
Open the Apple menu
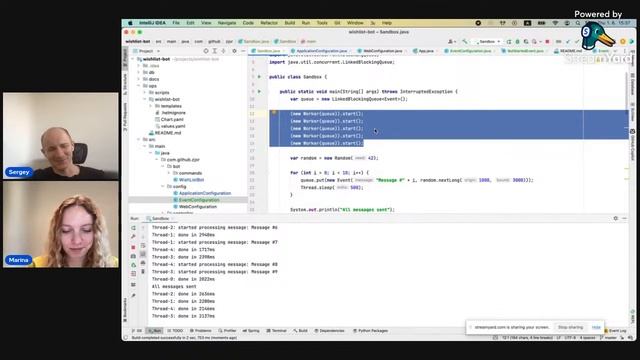[130, 23]
